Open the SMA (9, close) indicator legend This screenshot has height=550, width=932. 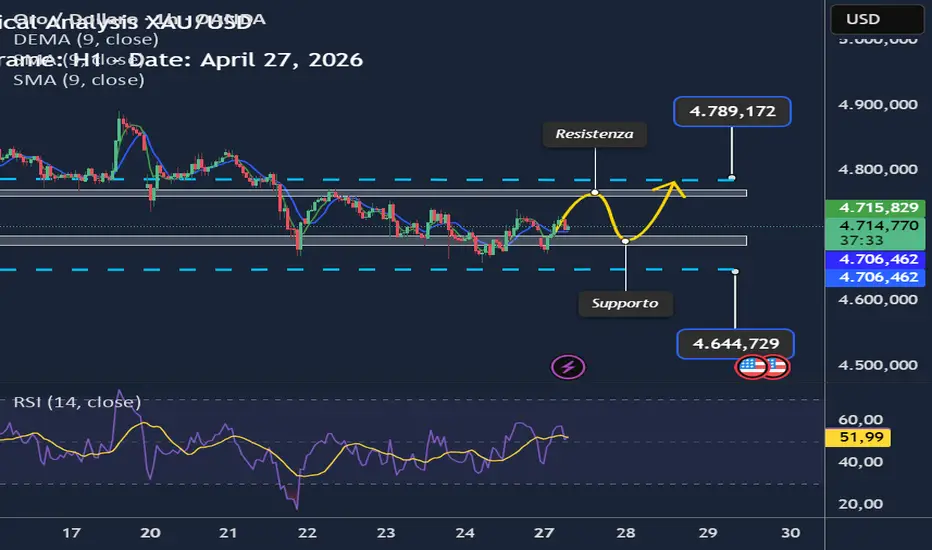click(79, 80)
